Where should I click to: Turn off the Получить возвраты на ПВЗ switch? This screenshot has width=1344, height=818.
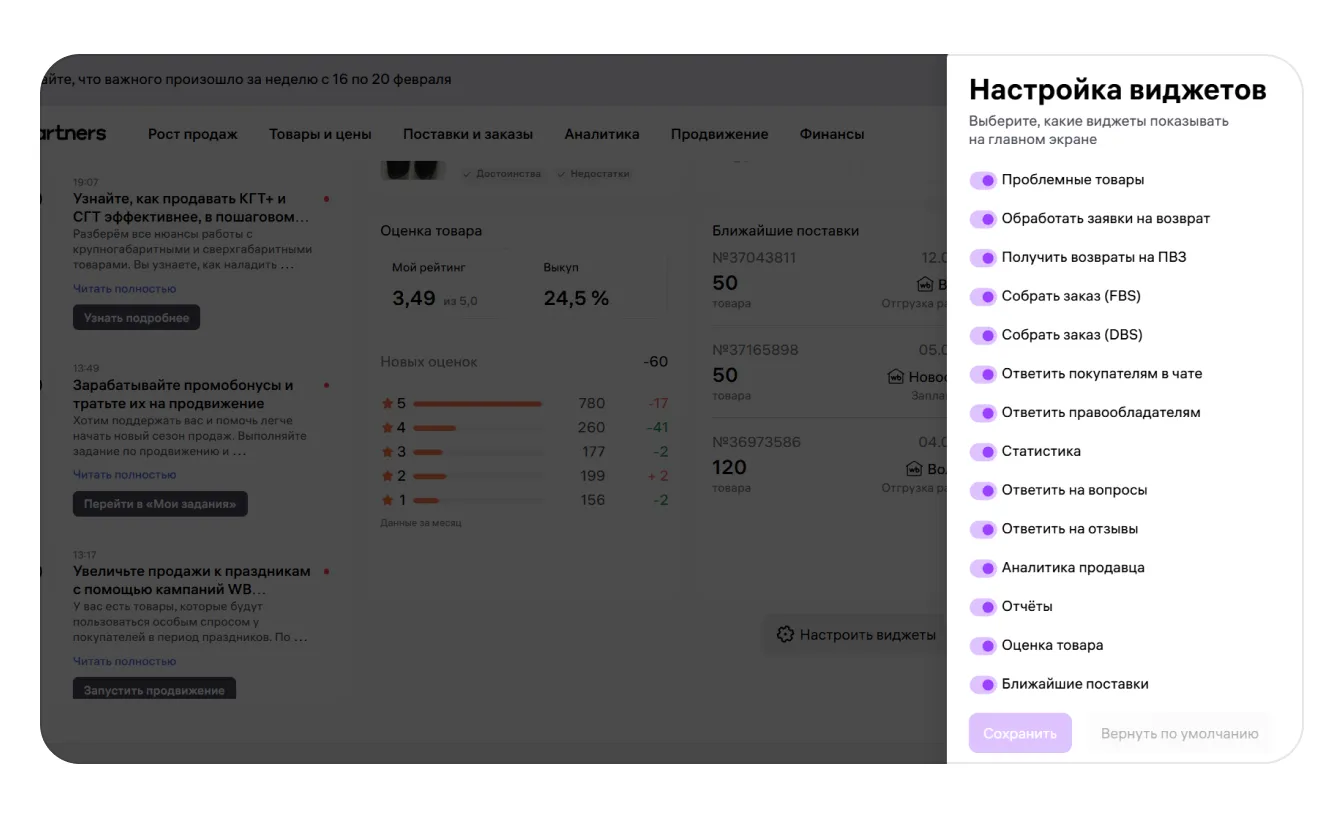click(x=983, y=258)
